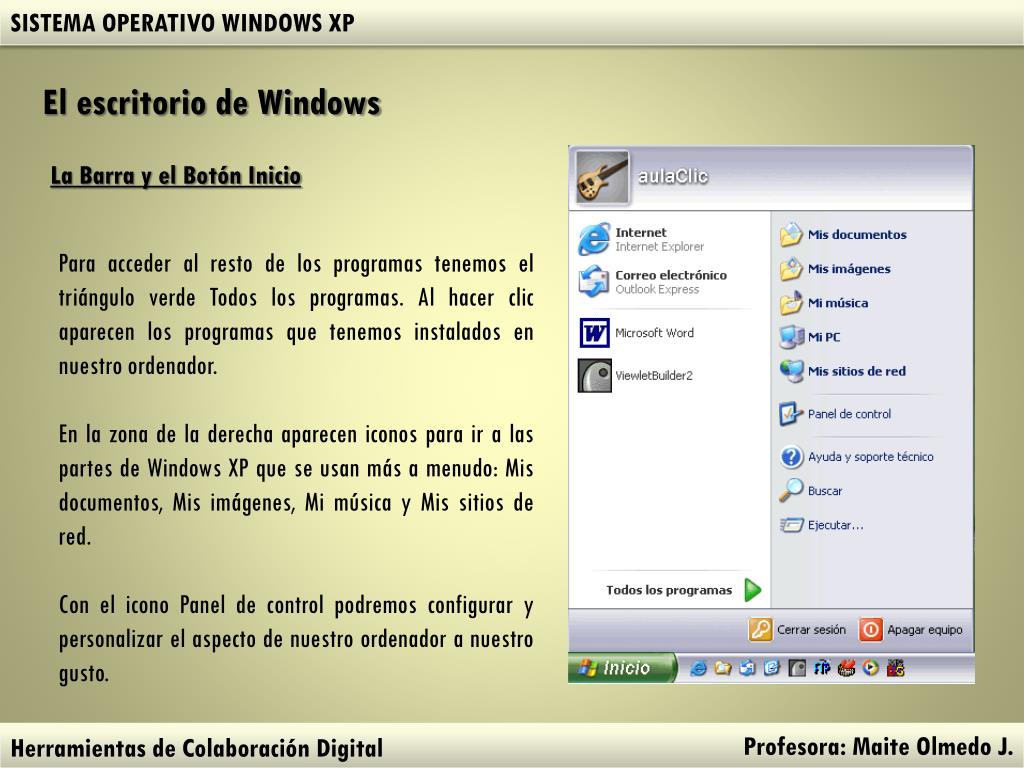
Task: Open Panel de control
Action: [835, 414]
